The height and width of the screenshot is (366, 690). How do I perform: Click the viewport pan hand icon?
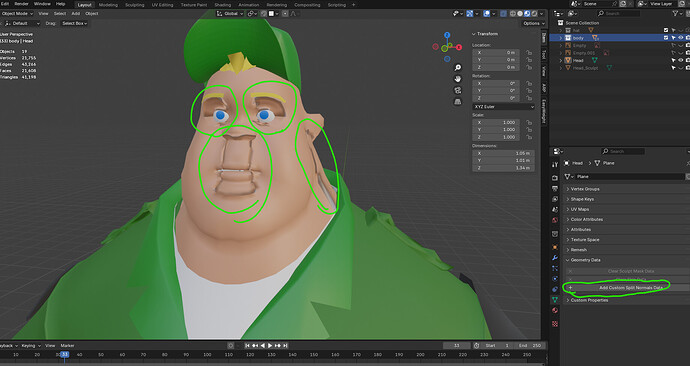point(458,79)
